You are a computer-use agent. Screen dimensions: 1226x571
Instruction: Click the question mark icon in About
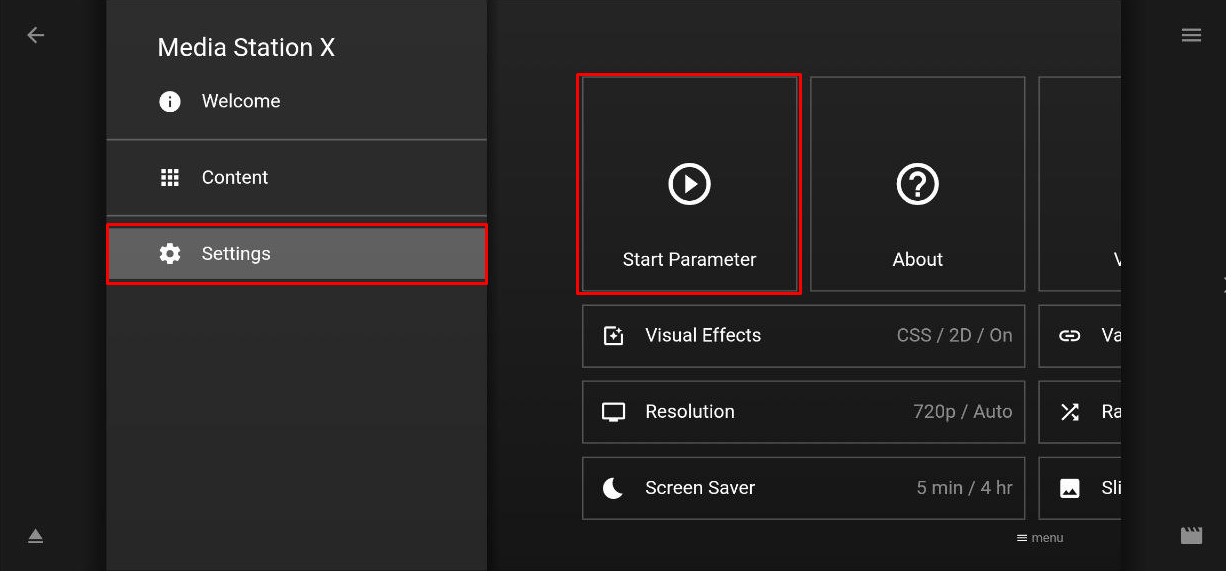pos(917,184)
